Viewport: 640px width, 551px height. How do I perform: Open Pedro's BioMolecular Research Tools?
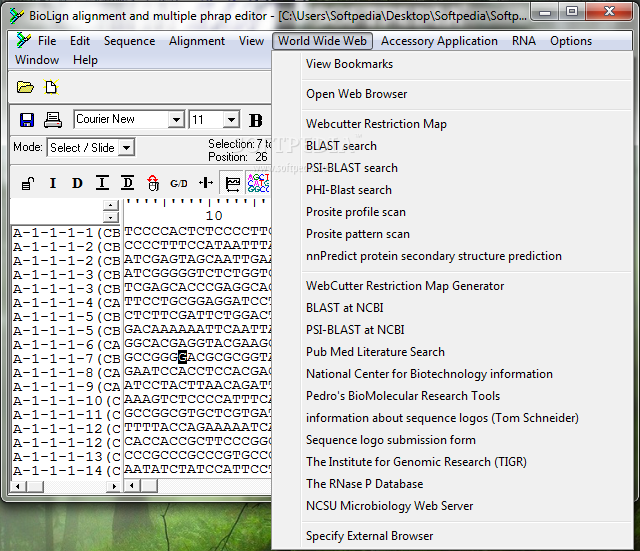click(x=453, y=396)
